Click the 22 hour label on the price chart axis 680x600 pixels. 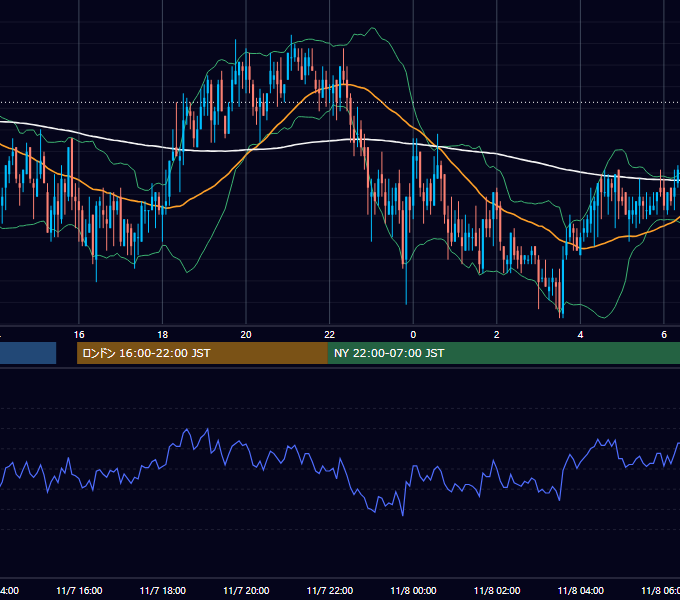tap(330, 335)
